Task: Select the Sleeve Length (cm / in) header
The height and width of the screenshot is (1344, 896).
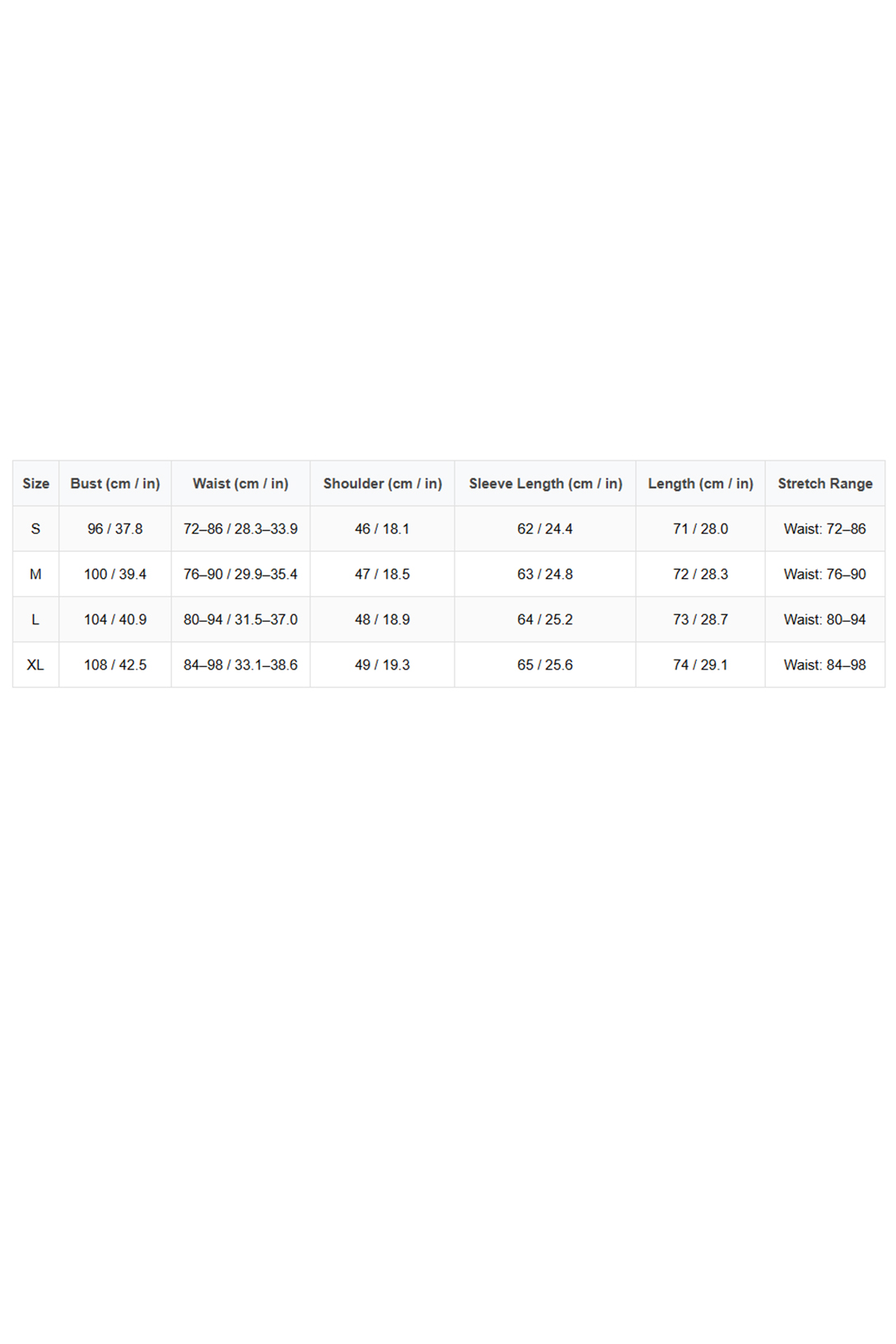Action: (x=545, y=483)
